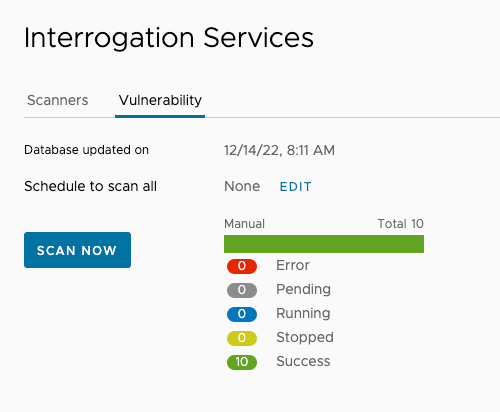Click the yellow Stopped count badge
Image resolution: width=500 pixels, height=412 pixels.
tap(242, 338)
